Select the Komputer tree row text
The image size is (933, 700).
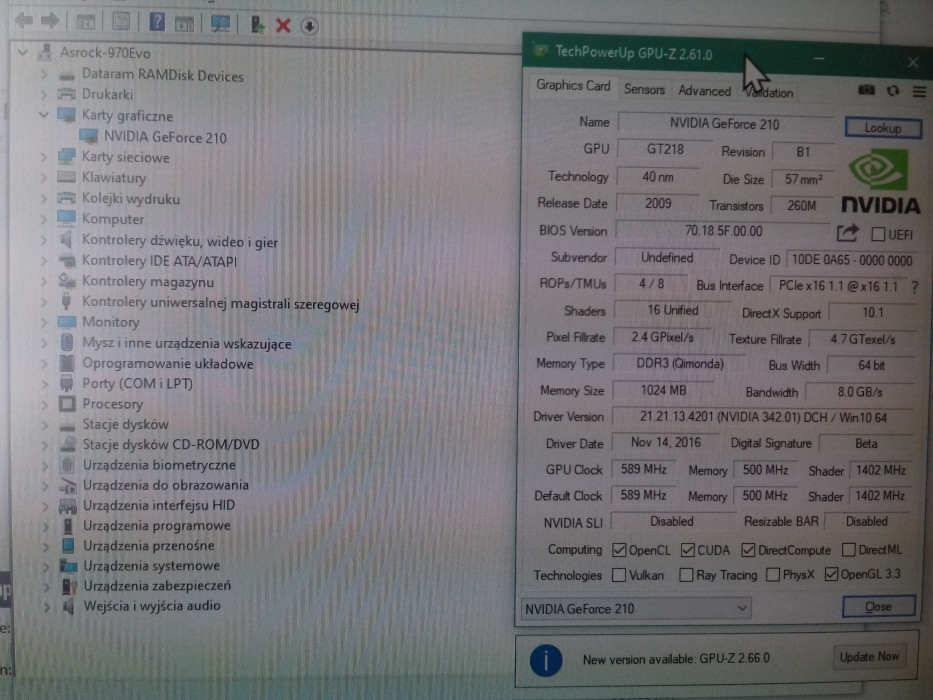[x=113, y=218]
